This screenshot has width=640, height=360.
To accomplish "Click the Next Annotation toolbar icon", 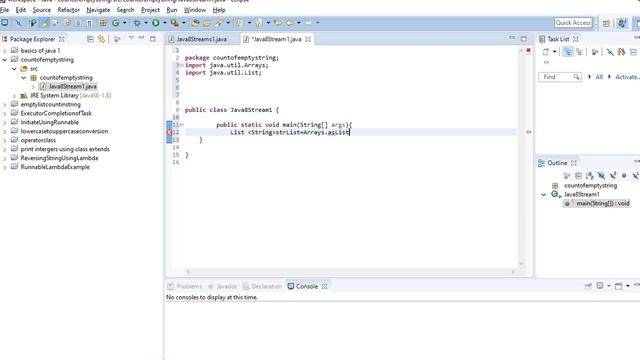I will (239, 23).
